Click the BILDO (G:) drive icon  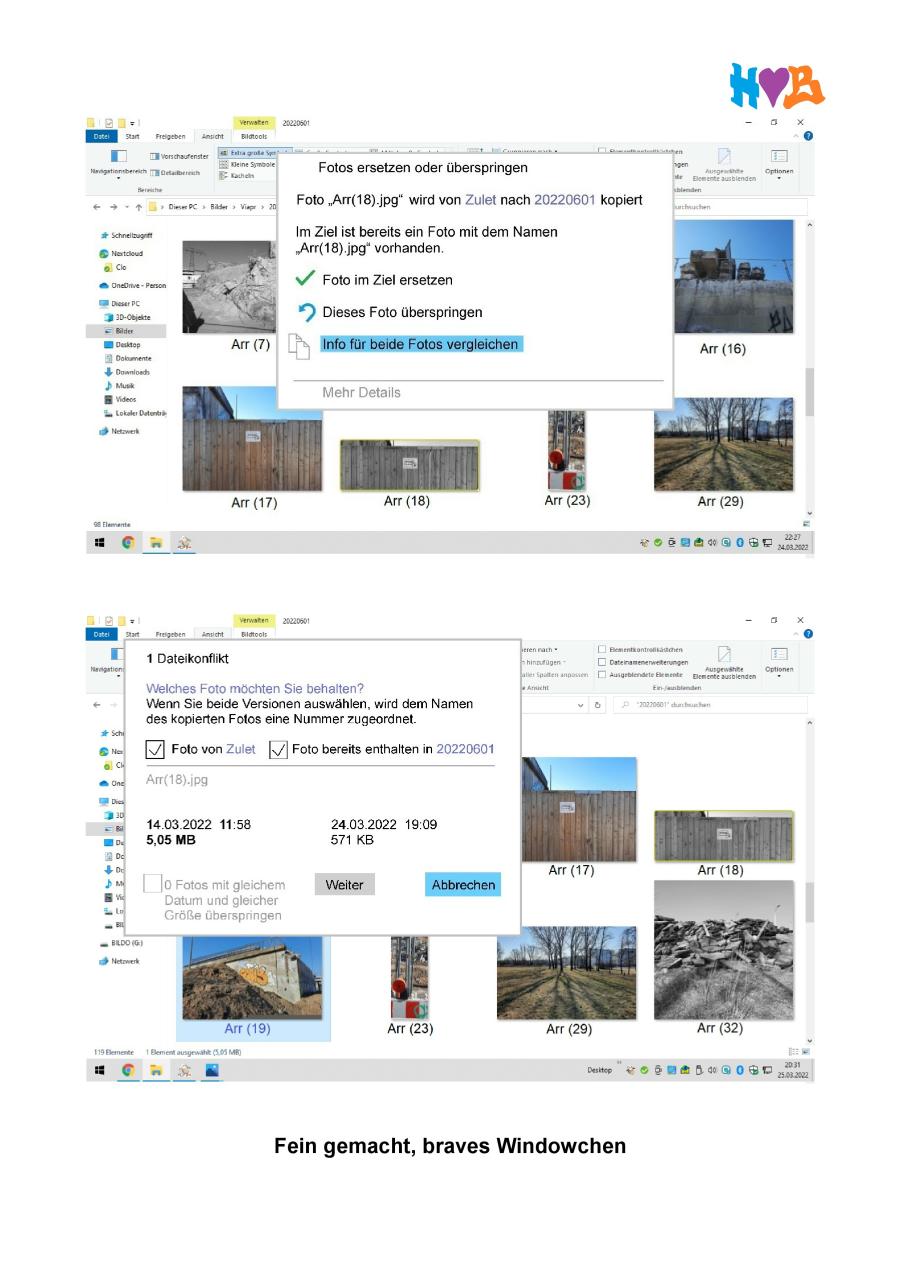pos(104,943)
